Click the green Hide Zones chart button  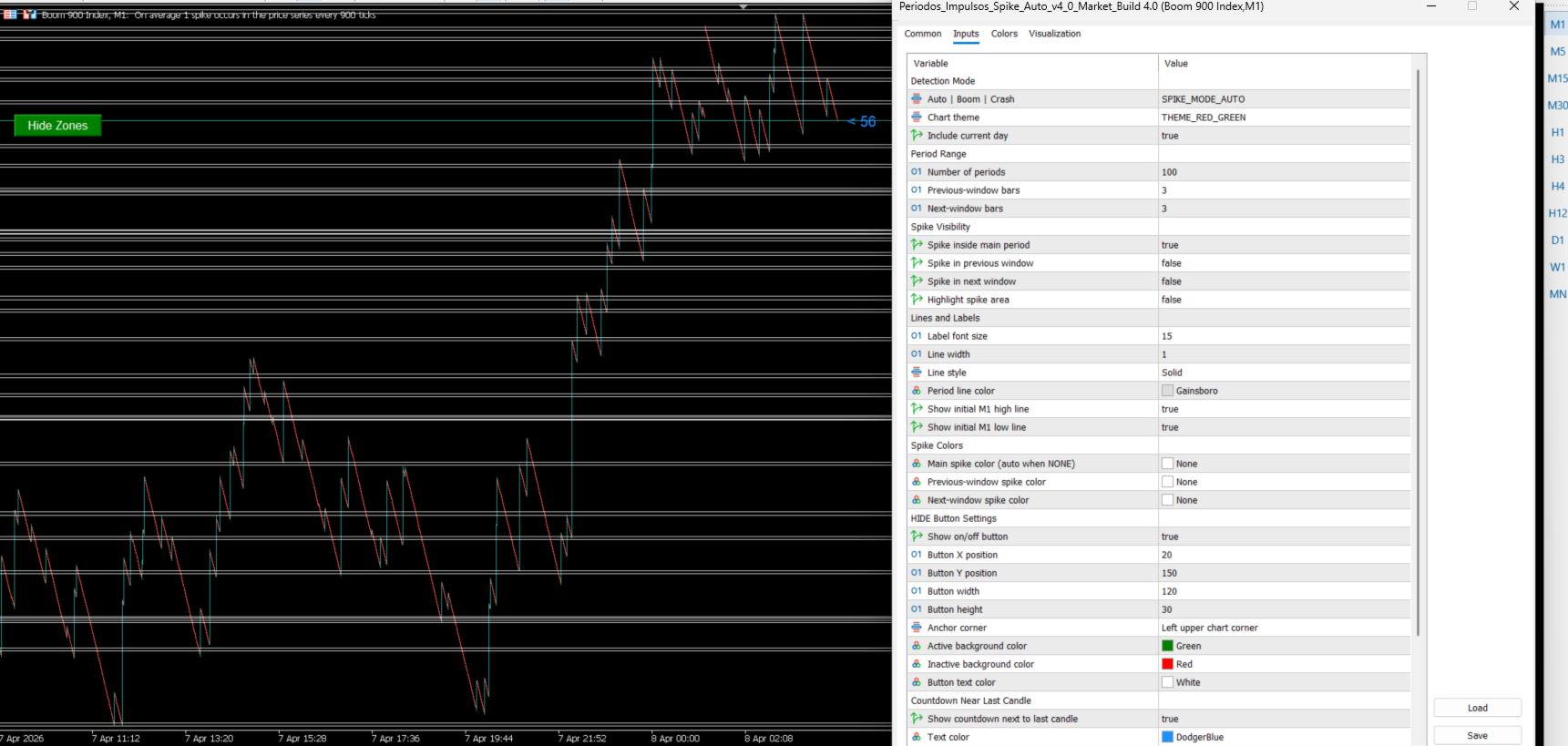pyautogui.click(x=57, y=126)
